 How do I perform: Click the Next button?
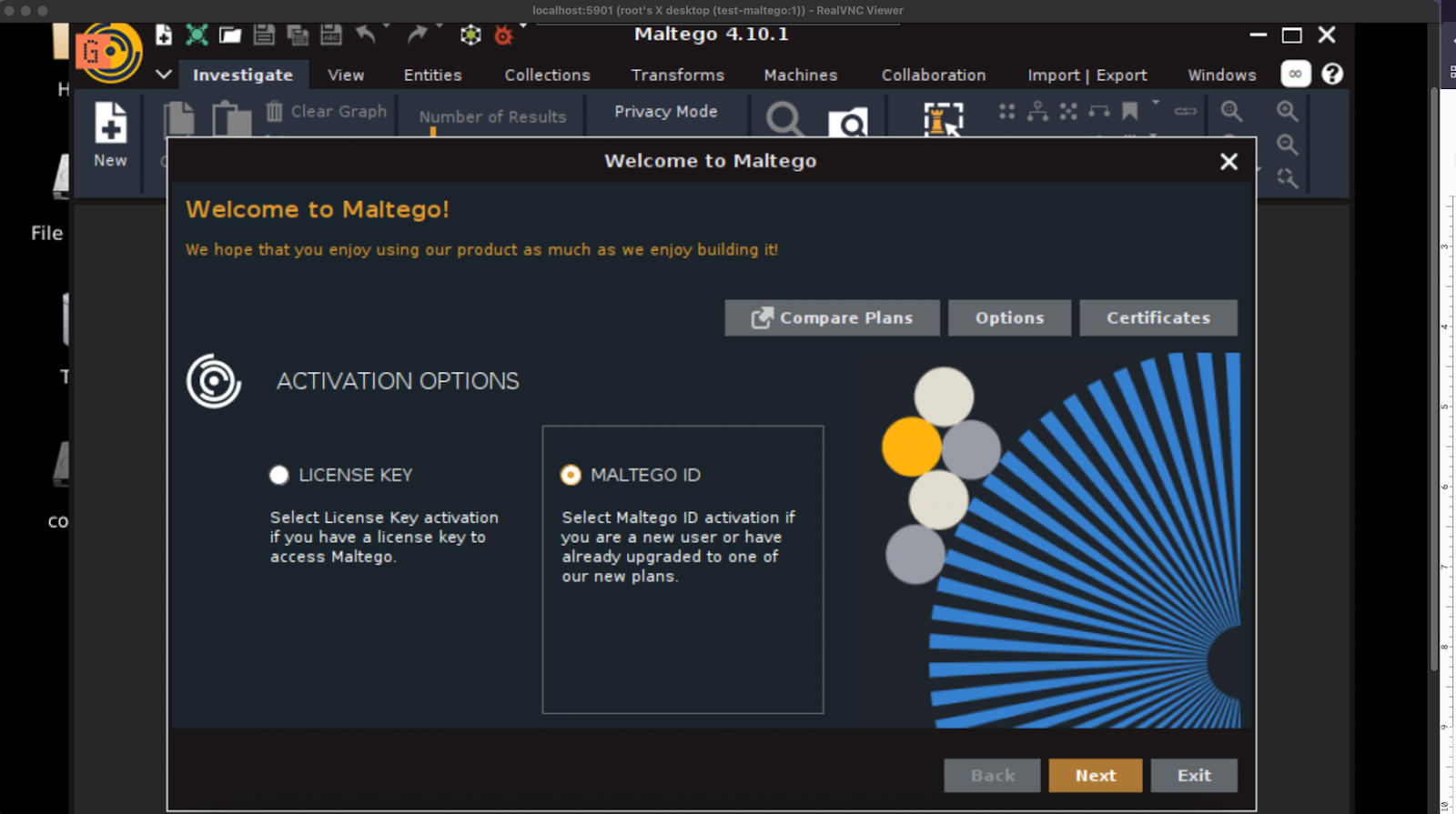point(1096,776)
